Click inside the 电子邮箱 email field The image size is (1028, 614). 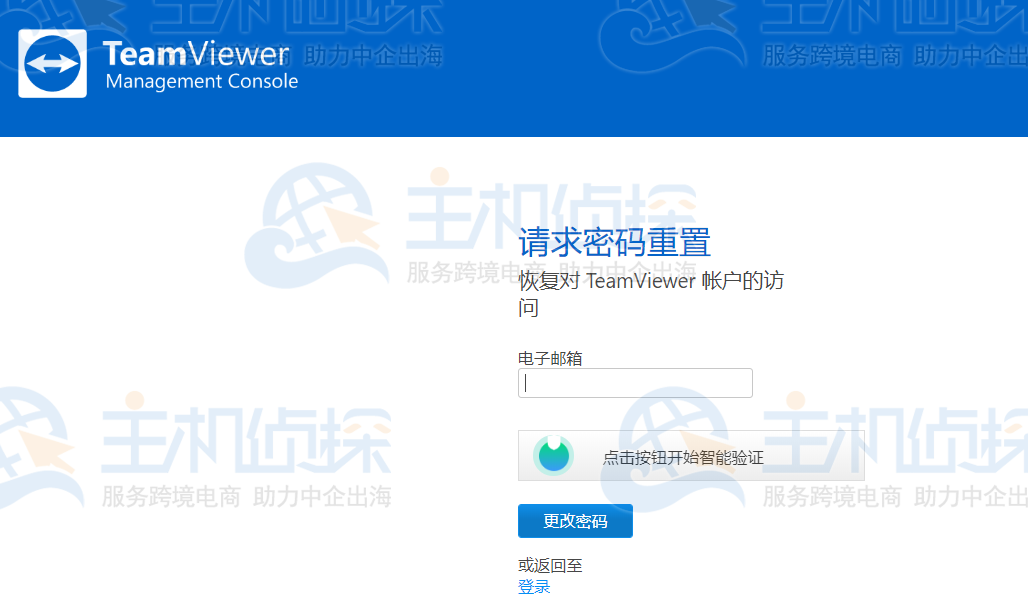(634, 383)
